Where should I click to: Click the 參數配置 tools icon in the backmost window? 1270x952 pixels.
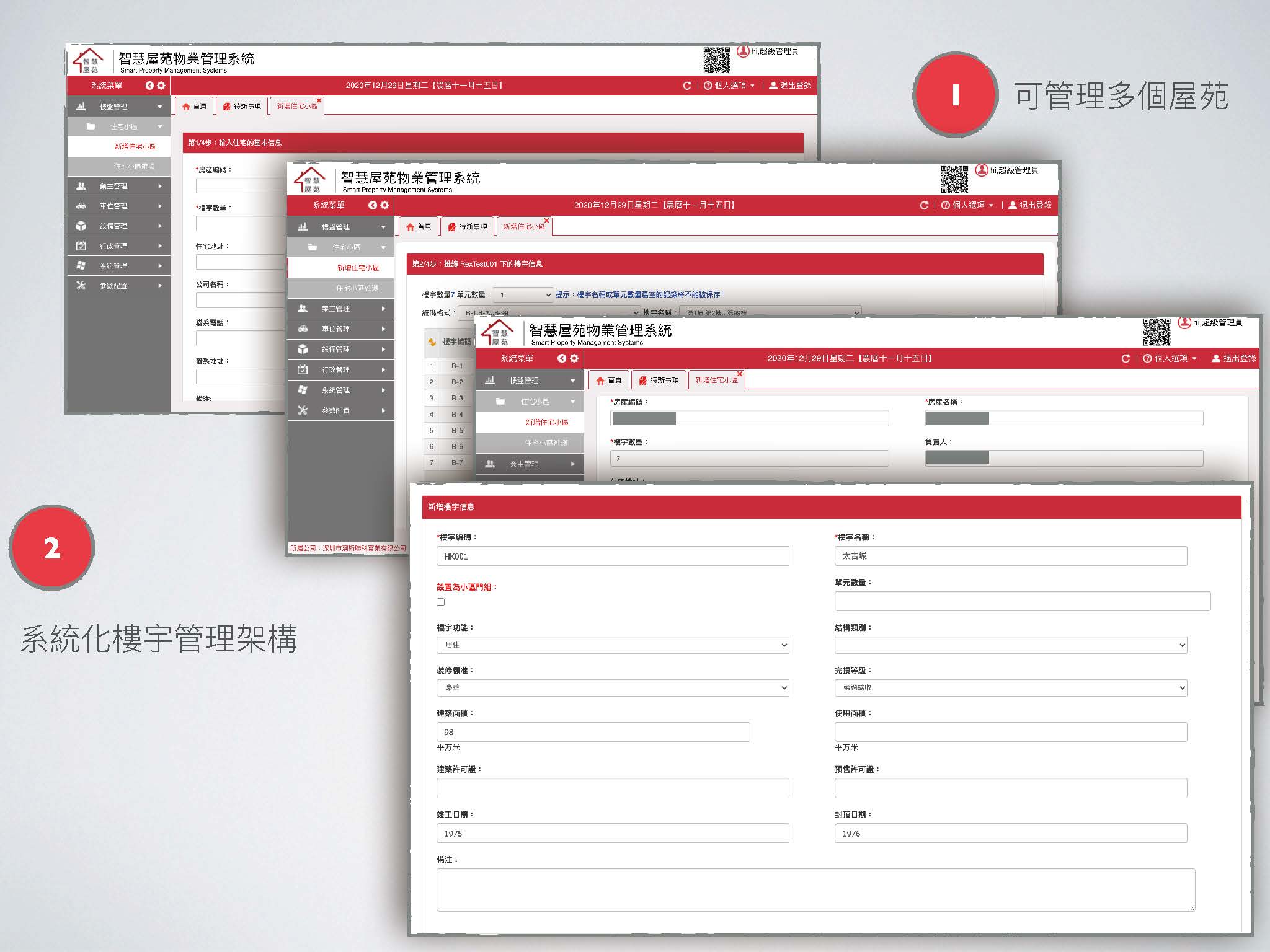pos(81,285)
